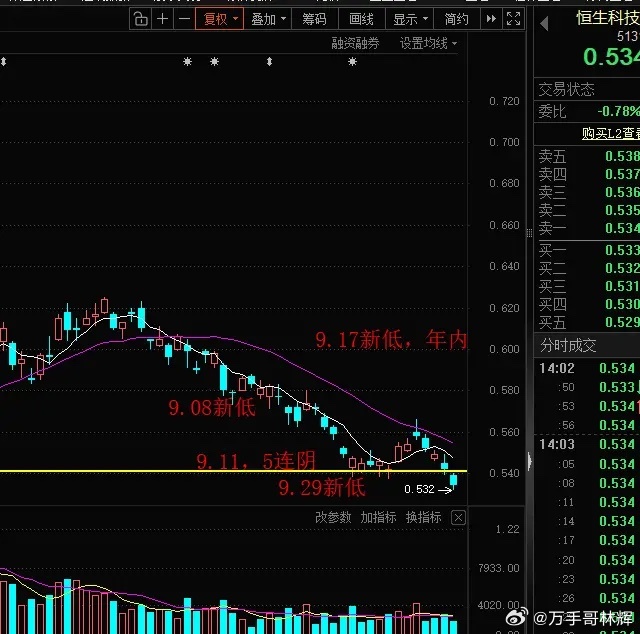The height and width of the screenshot is (634, 640).
Task: Click 融资融券 margin trading label
Action: coord(355,43)
